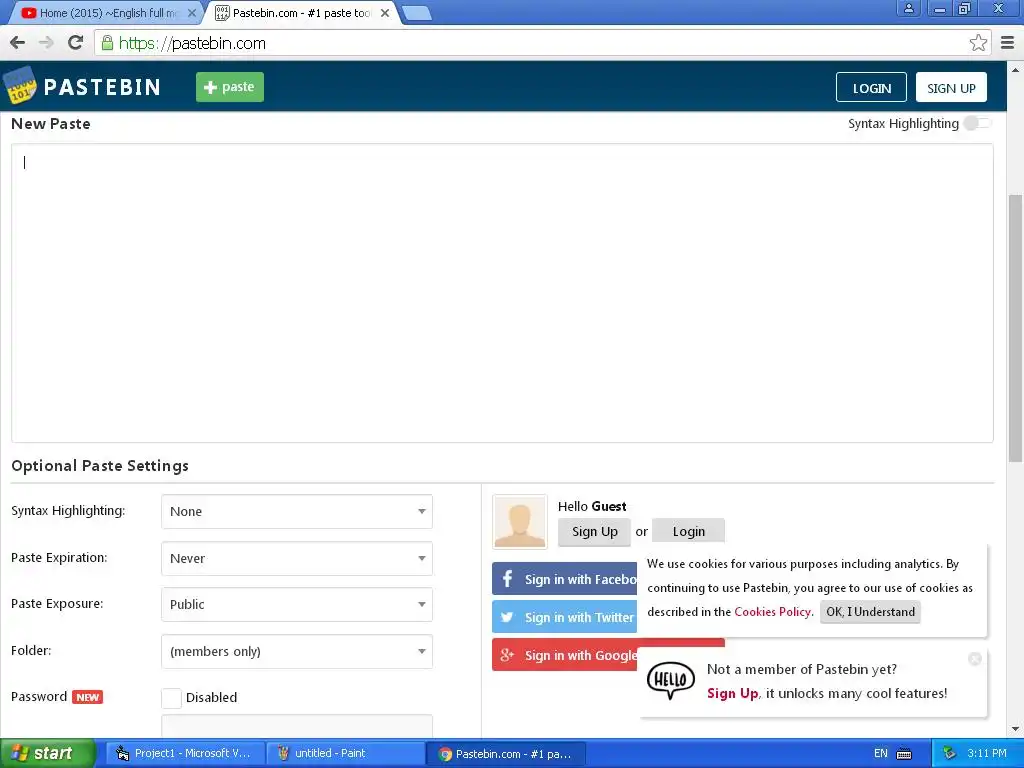Open the Syntax Highlighting dropdown
Image resolution: width=1024 pixels, height=768 pixels.
click(296, 511)
